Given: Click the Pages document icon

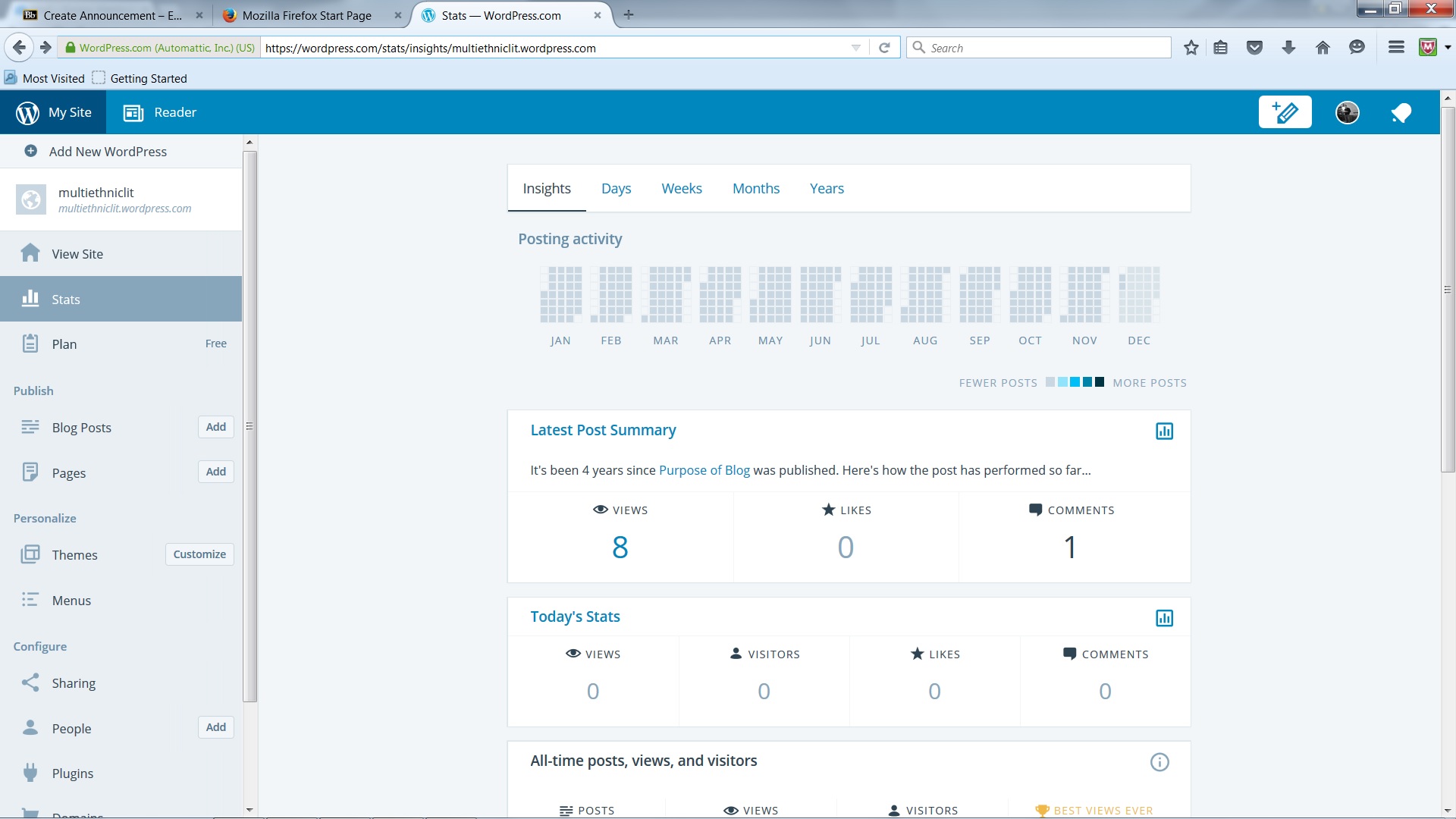Looking at the screenshot, I should point(30,472).
